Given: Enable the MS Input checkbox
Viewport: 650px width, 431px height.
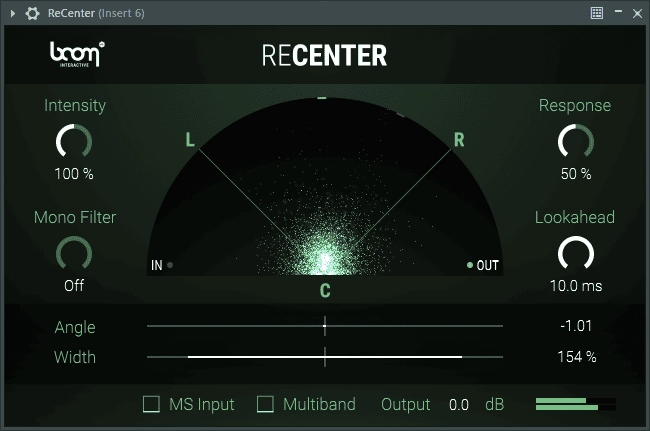Looking at the screenshot, I should click(151, 404).
